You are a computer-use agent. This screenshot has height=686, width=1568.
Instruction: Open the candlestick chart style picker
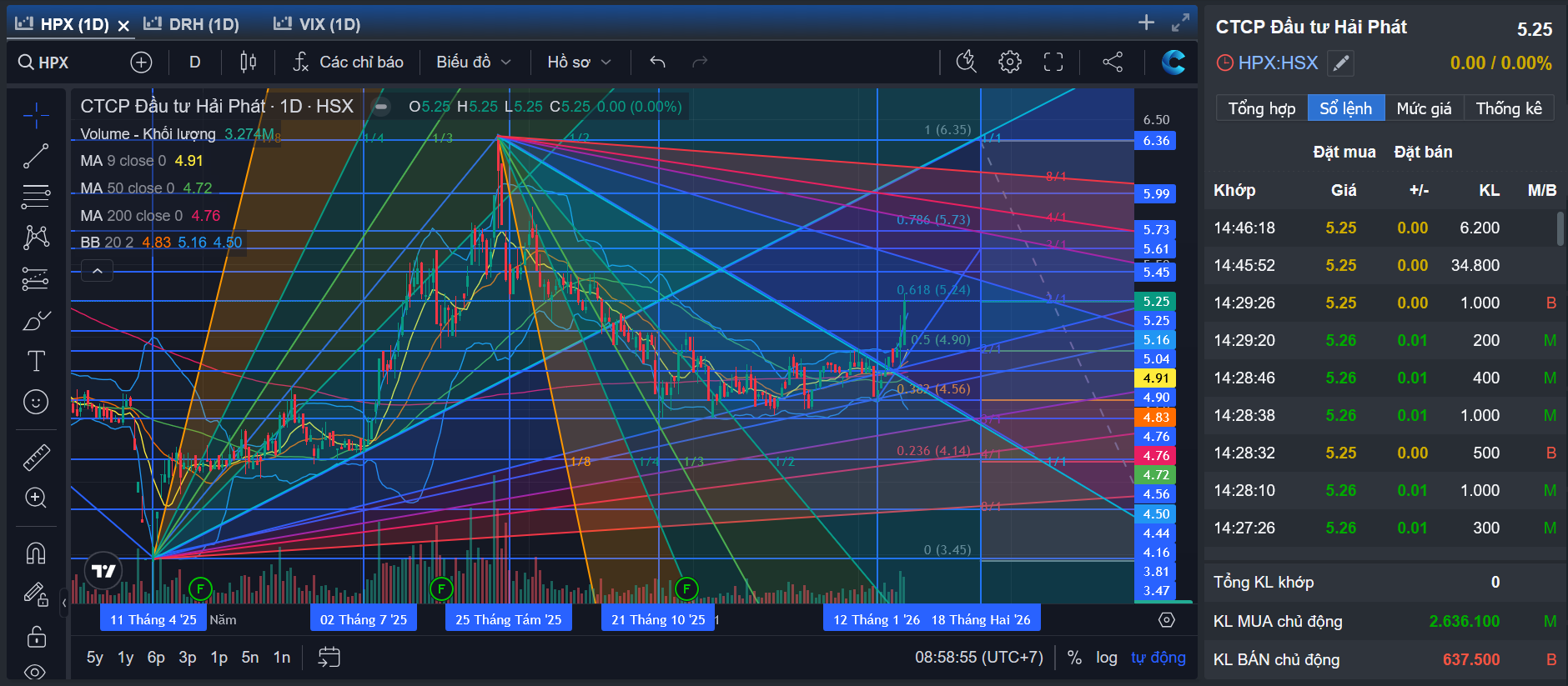pos(248,63)
